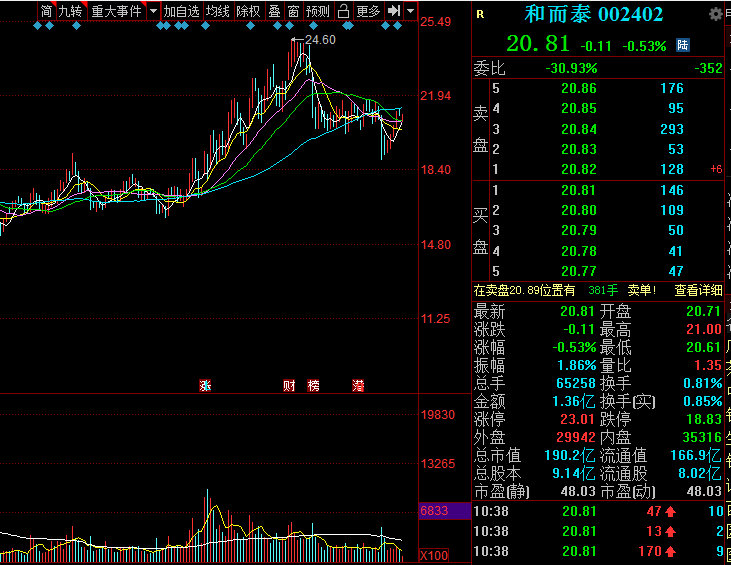Open settings gear beside stock name
The height and width of the screenshot is (565, 731).
(715, 14)
